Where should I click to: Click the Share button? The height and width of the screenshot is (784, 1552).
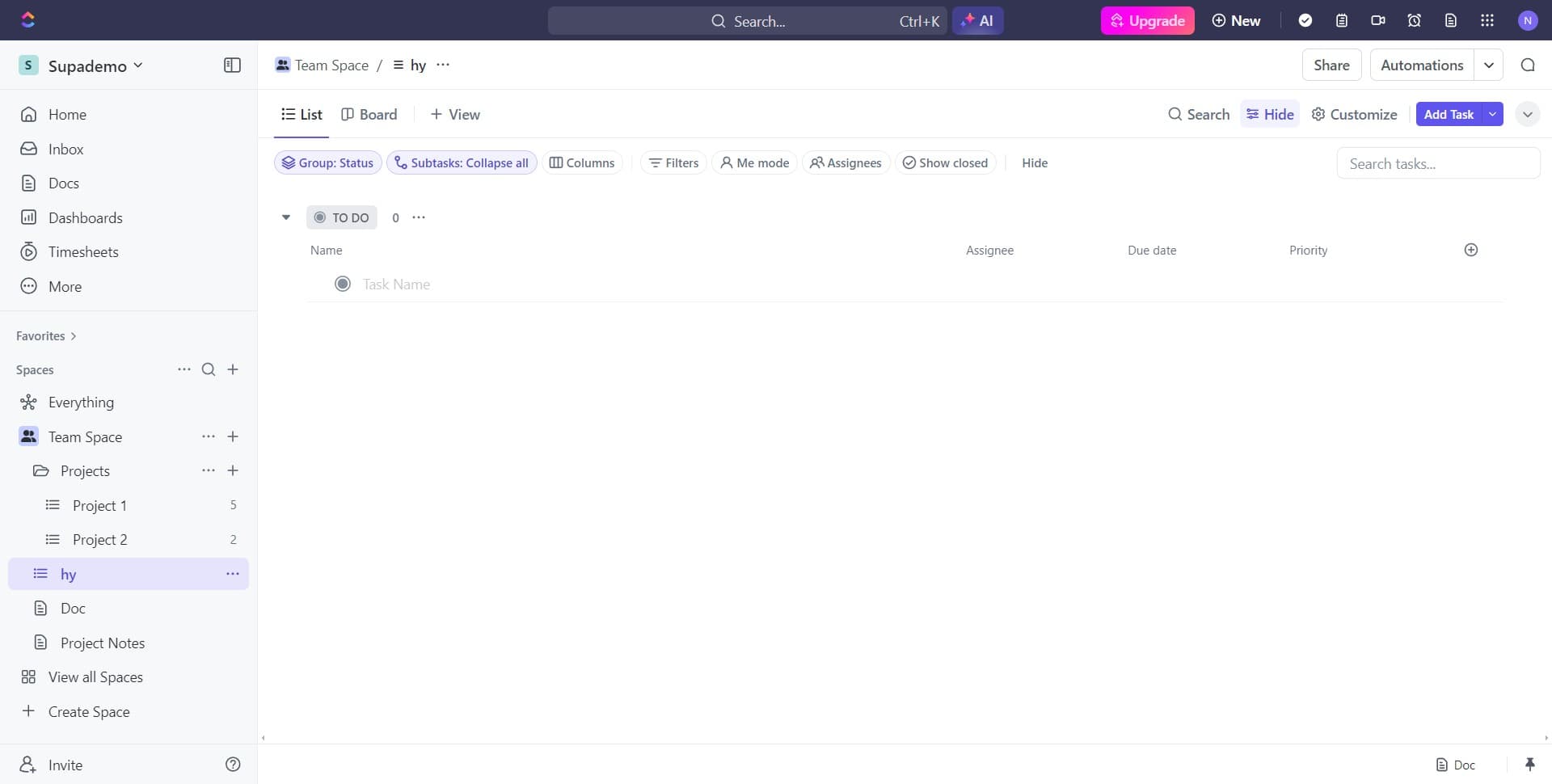[x=1331, y=65]
